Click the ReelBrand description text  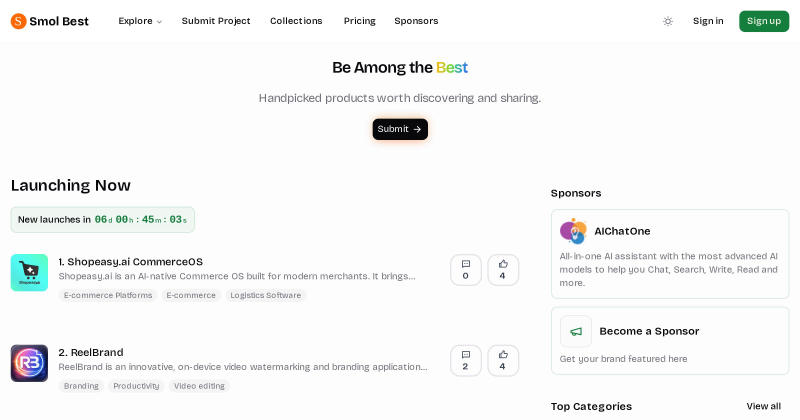tap(243, 367)
